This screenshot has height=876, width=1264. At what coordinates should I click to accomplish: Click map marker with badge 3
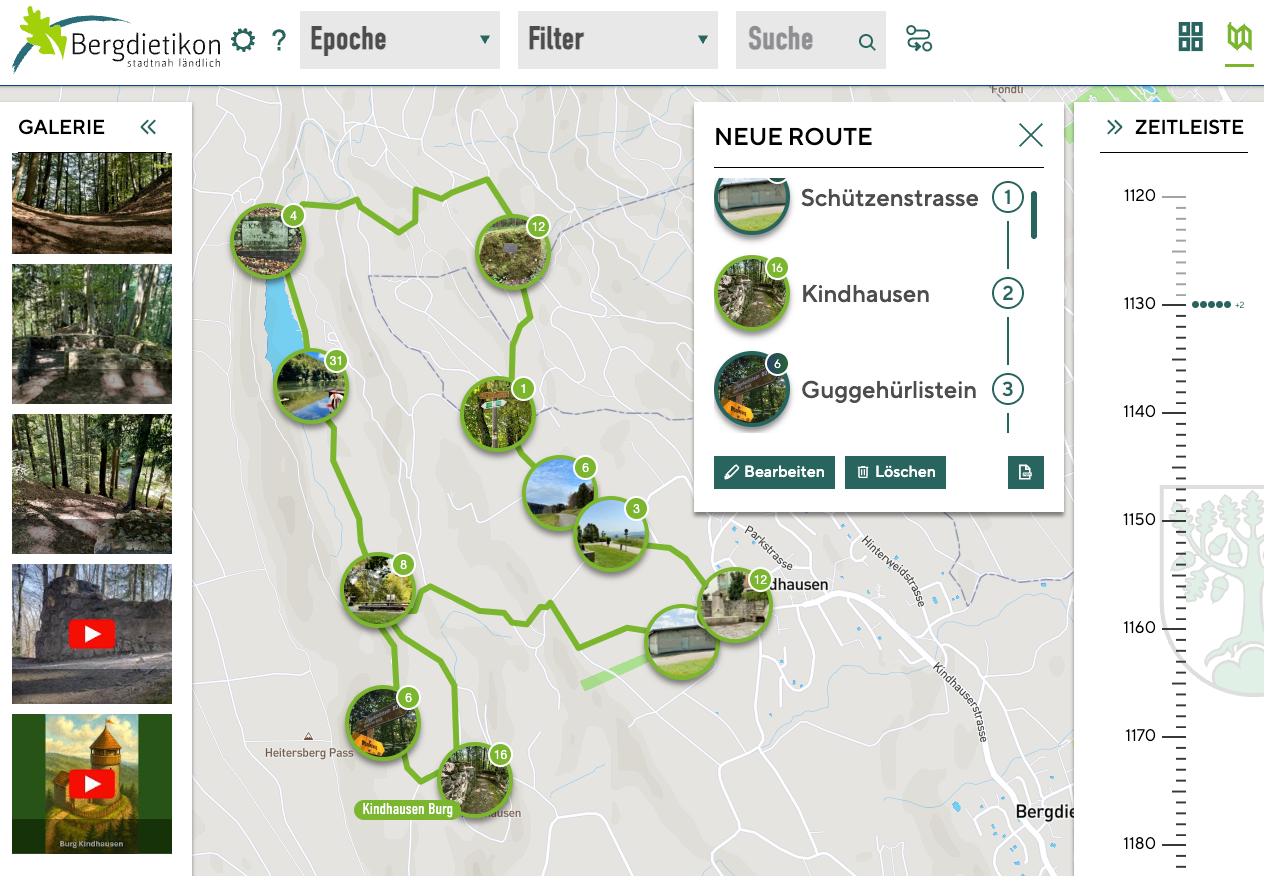coord(611,535)
